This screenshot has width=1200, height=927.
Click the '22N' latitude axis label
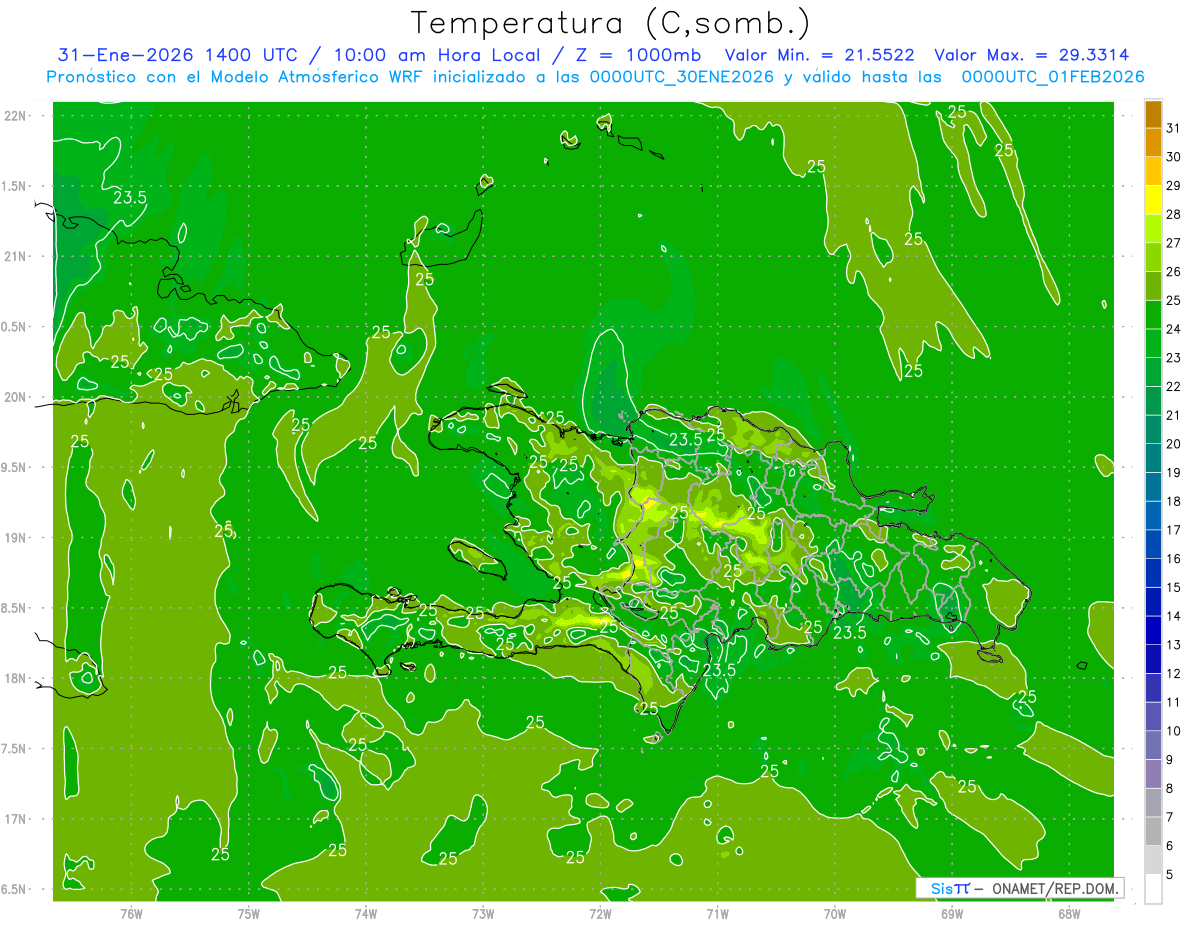15,115
